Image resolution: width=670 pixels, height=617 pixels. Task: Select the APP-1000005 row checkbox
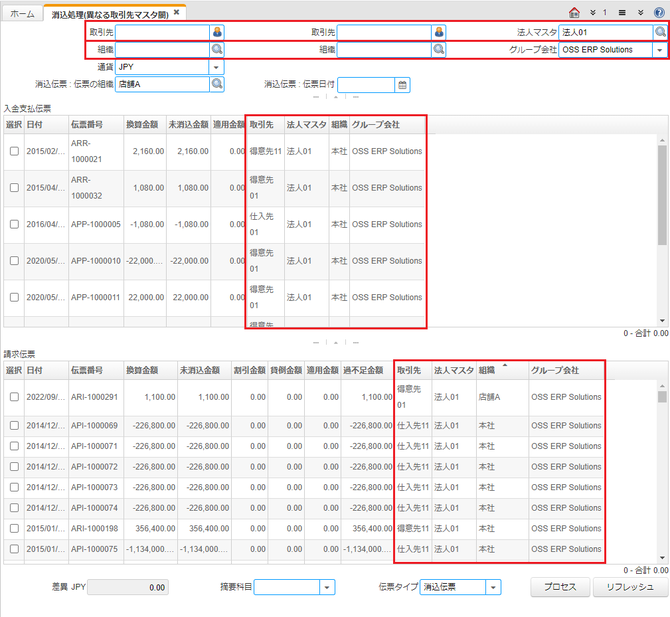(x=14, y=224)
